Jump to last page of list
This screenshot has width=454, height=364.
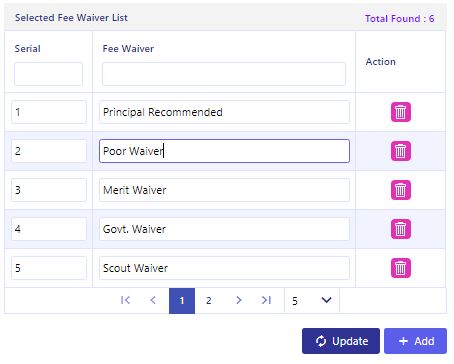pos(266,300)
